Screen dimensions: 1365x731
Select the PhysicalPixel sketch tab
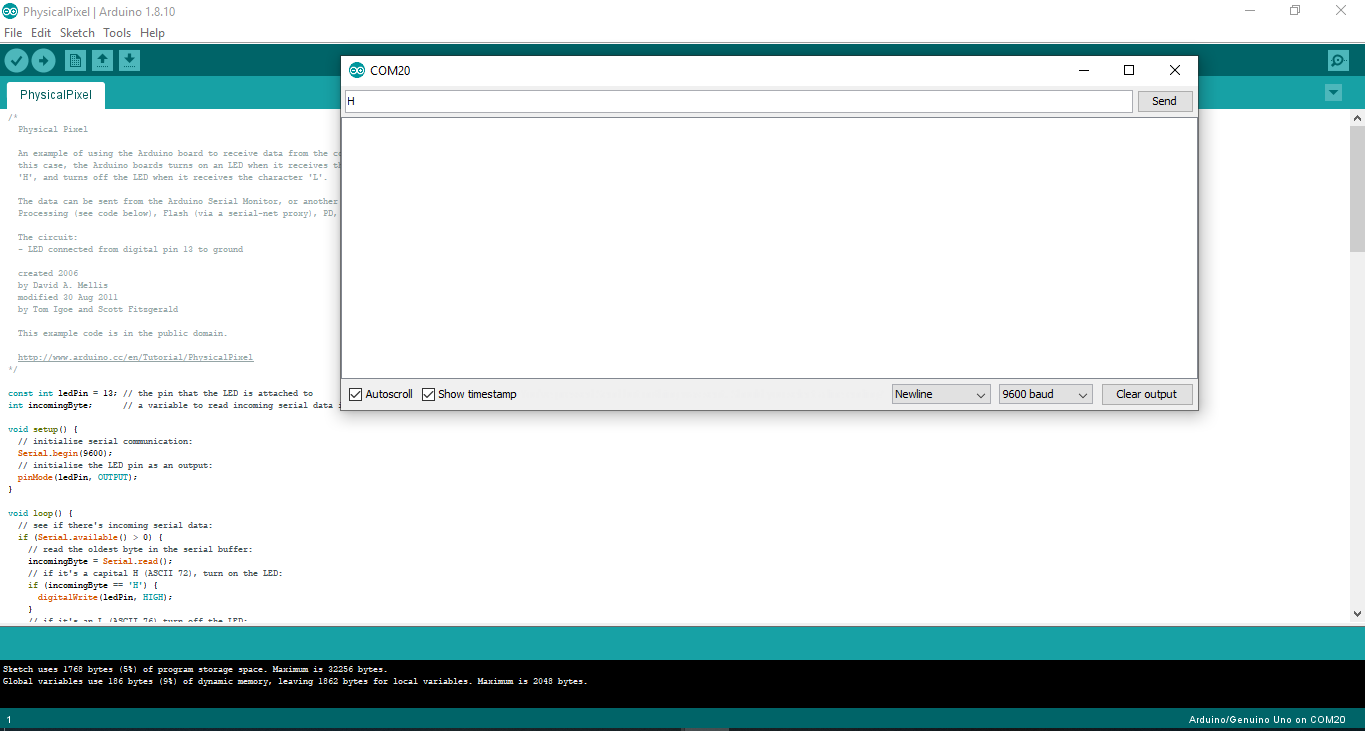pos(56,95)
